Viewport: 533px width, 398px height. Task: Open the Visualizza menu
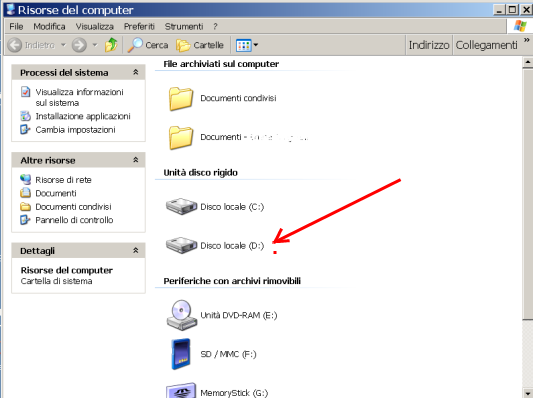pos(94,27)
